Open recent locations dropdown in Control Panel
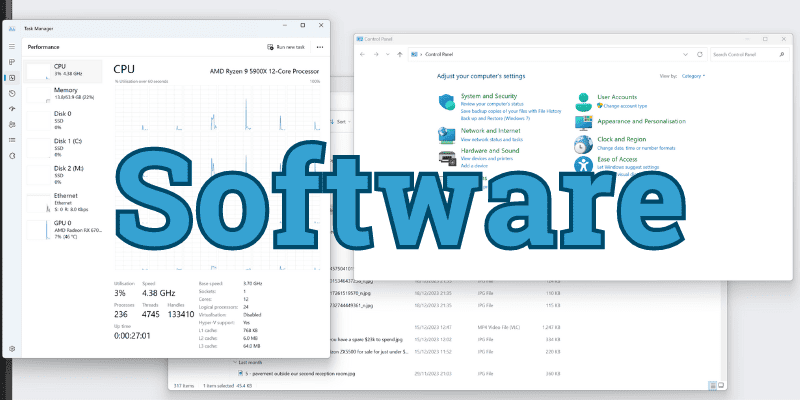 pos(388,54)
